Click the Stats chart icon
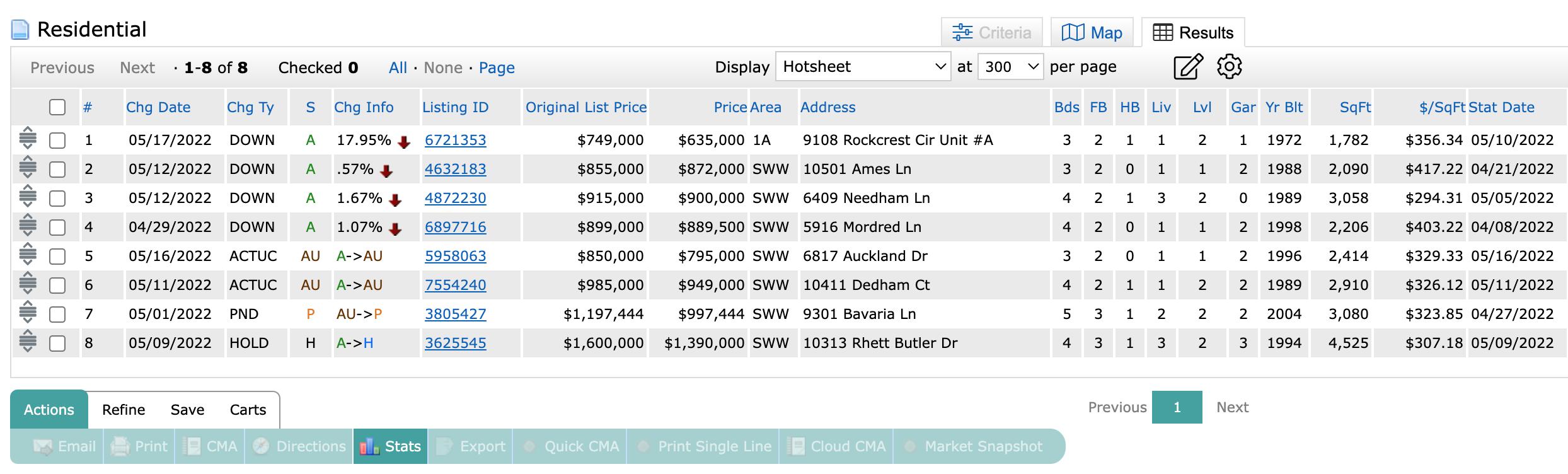Image resolution: width=1568 pixels, height=474 pixels. [x=369, y=447]
